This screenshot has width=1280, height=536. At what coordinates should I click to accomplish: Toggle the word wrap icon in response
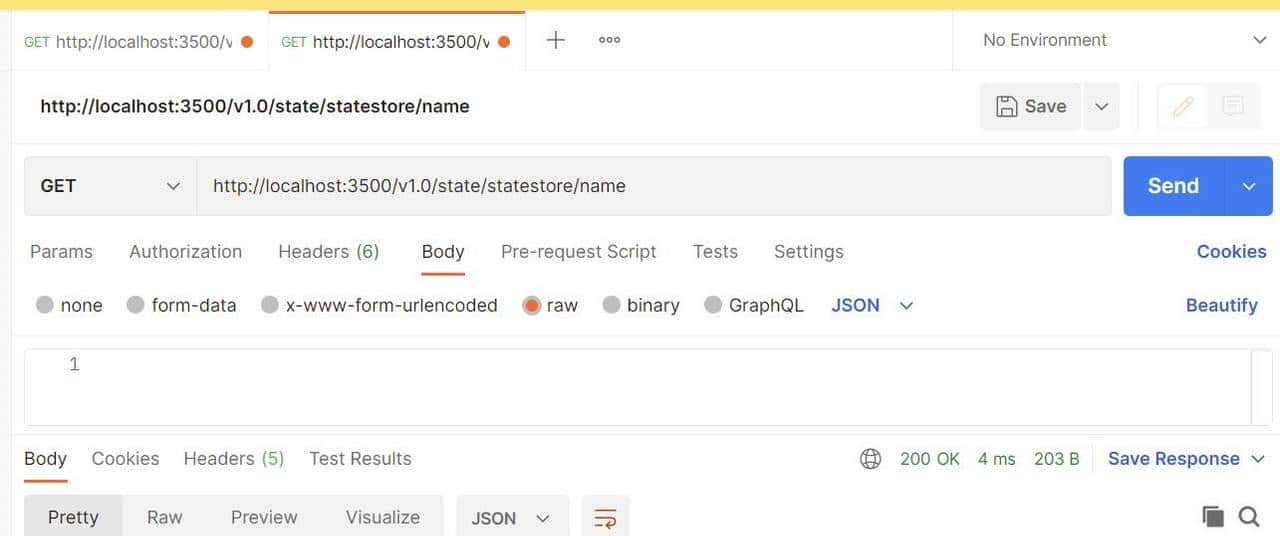(x=605, y=517)
